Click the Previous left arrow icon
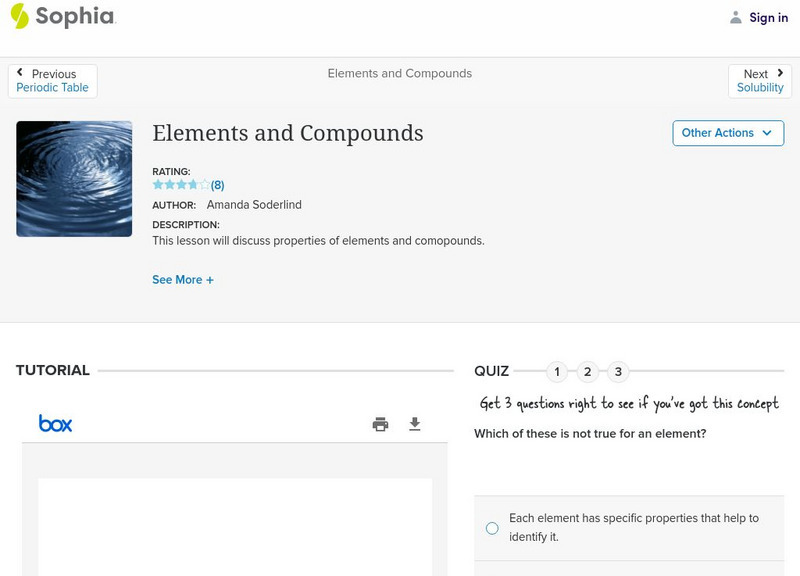The width and height of the screenshot is (800, 576). point(20,73)
